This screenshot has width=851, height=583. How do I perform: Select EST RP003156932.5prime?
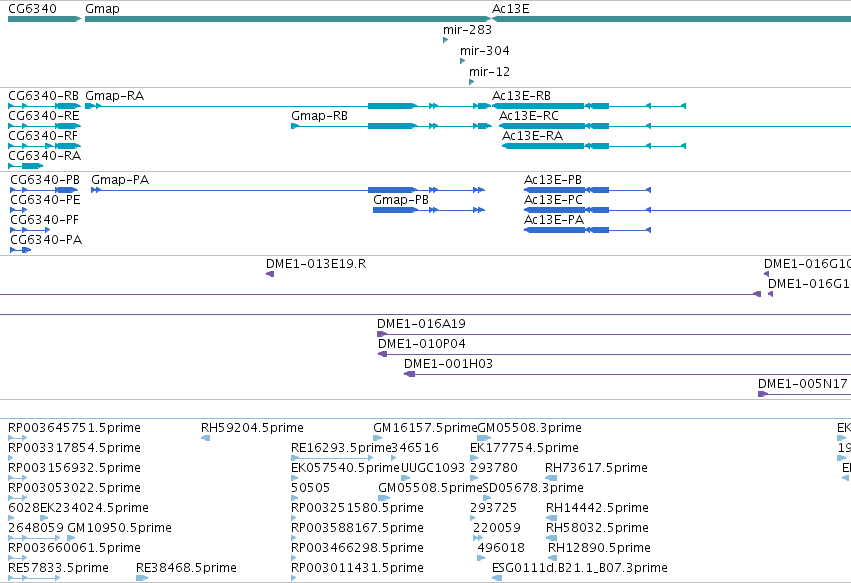(74, 468)
